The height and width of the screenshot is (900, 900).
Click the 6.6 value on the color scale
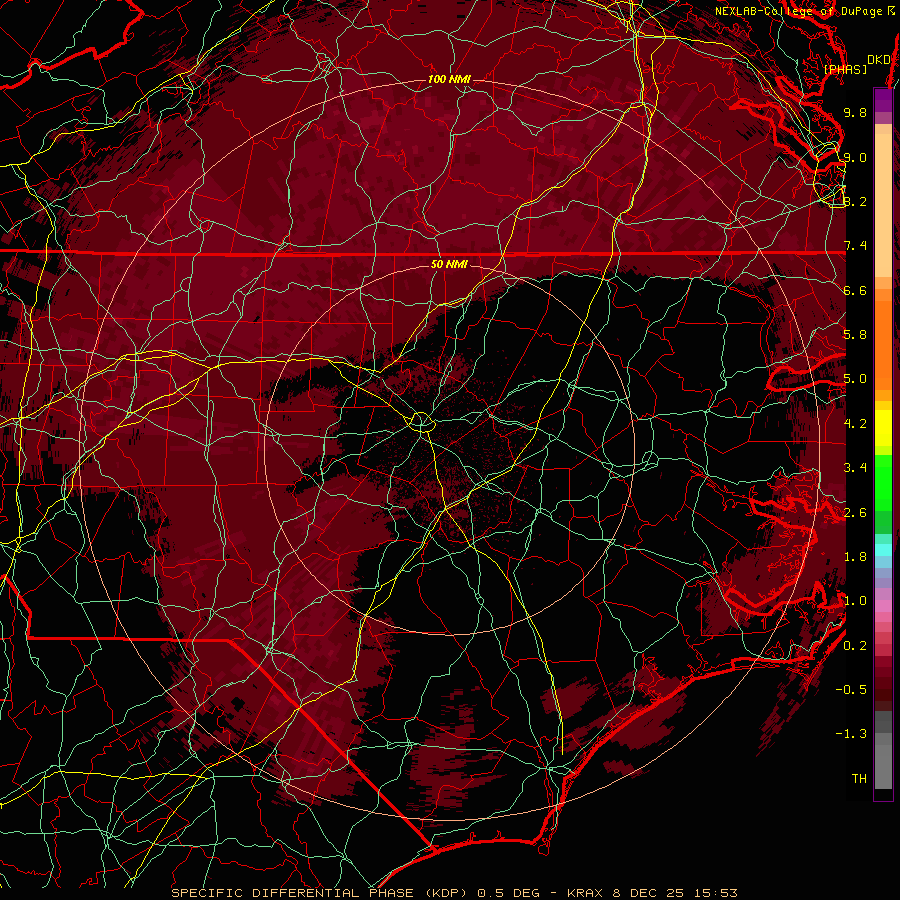855,290
